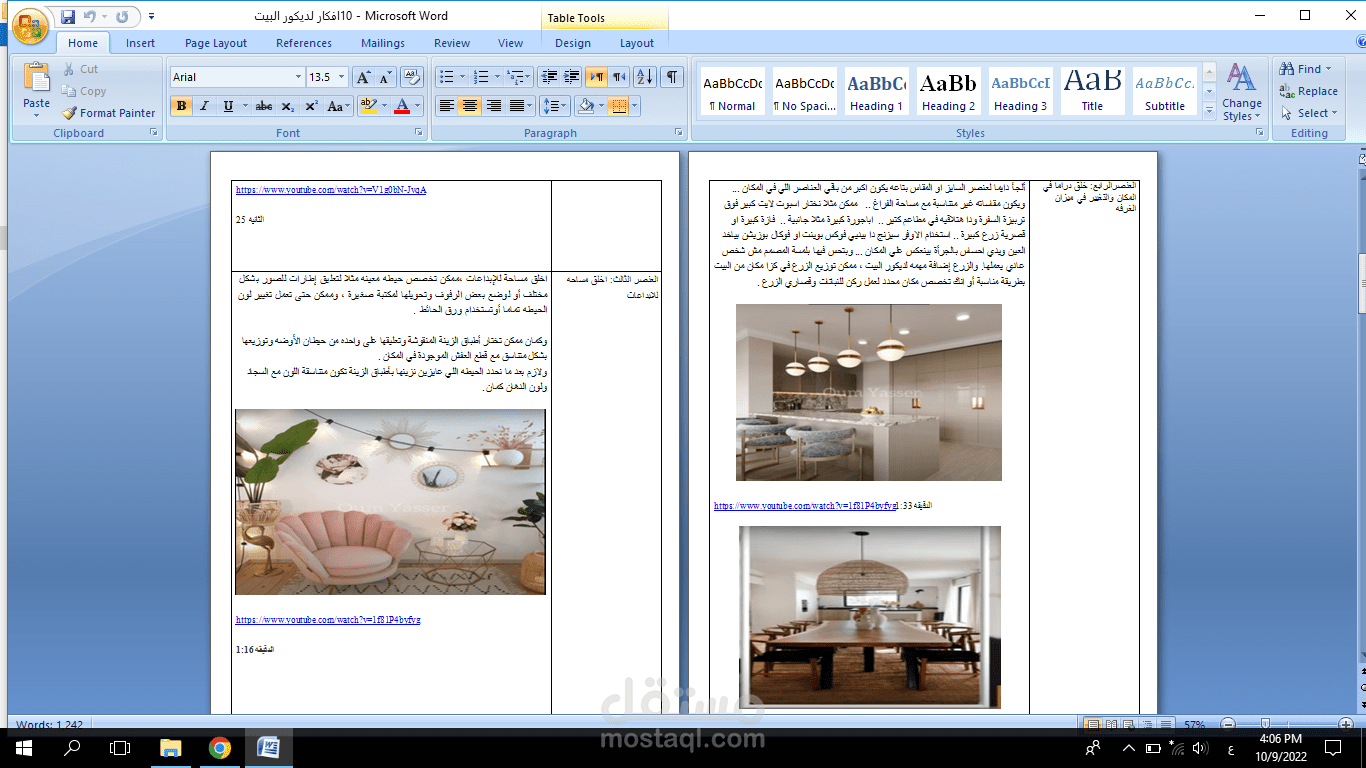Viewport: 1366px width, 768px height.
Task: Decrease paragraph indent
Action: tap(548, 77)
